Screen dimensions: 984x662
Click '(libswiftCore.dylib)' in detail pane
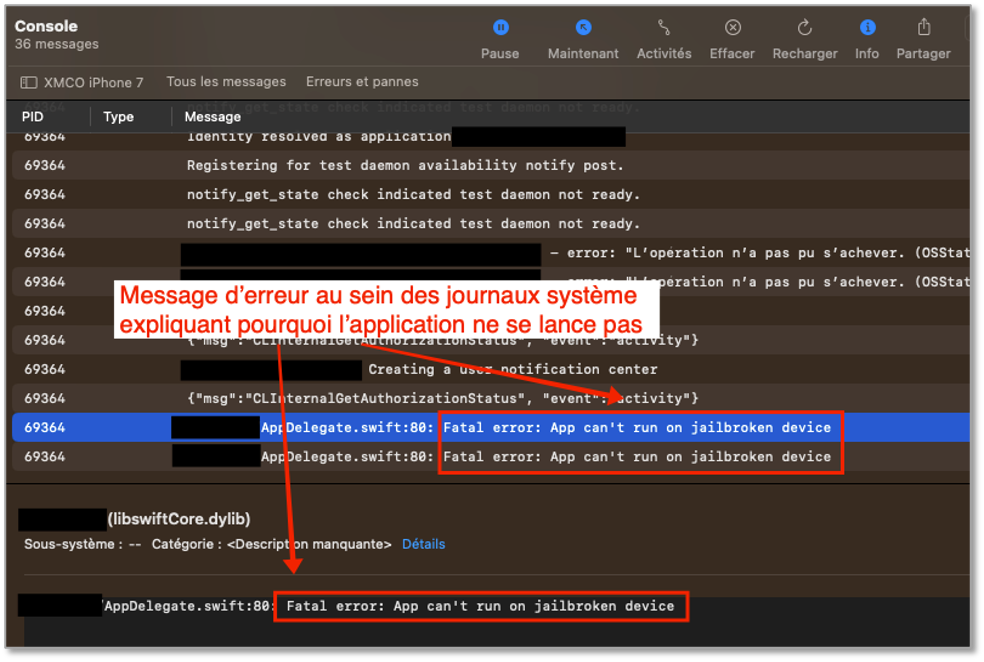(x=179, y=519)
